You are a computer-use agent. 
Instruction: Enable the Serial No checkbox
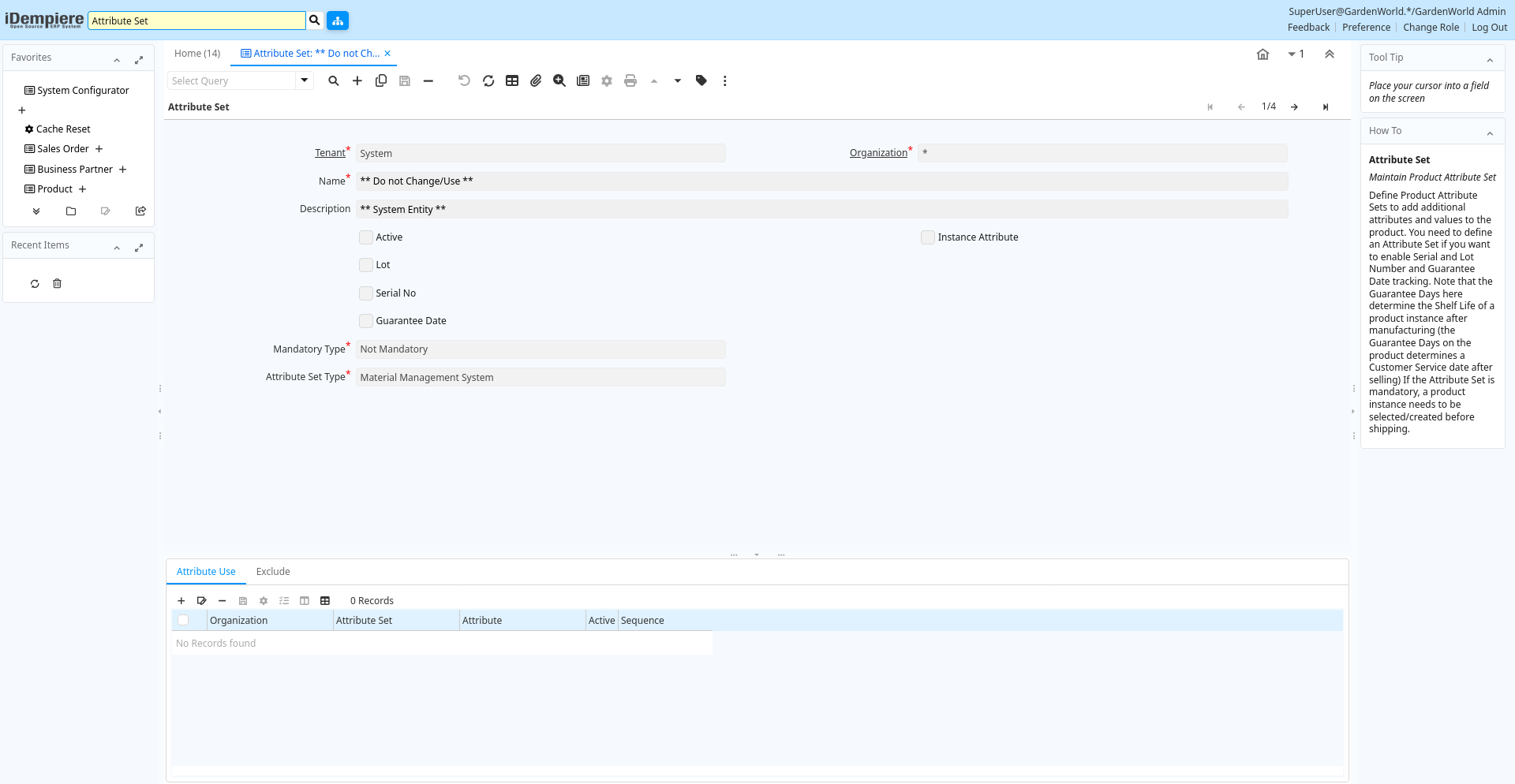366,293
